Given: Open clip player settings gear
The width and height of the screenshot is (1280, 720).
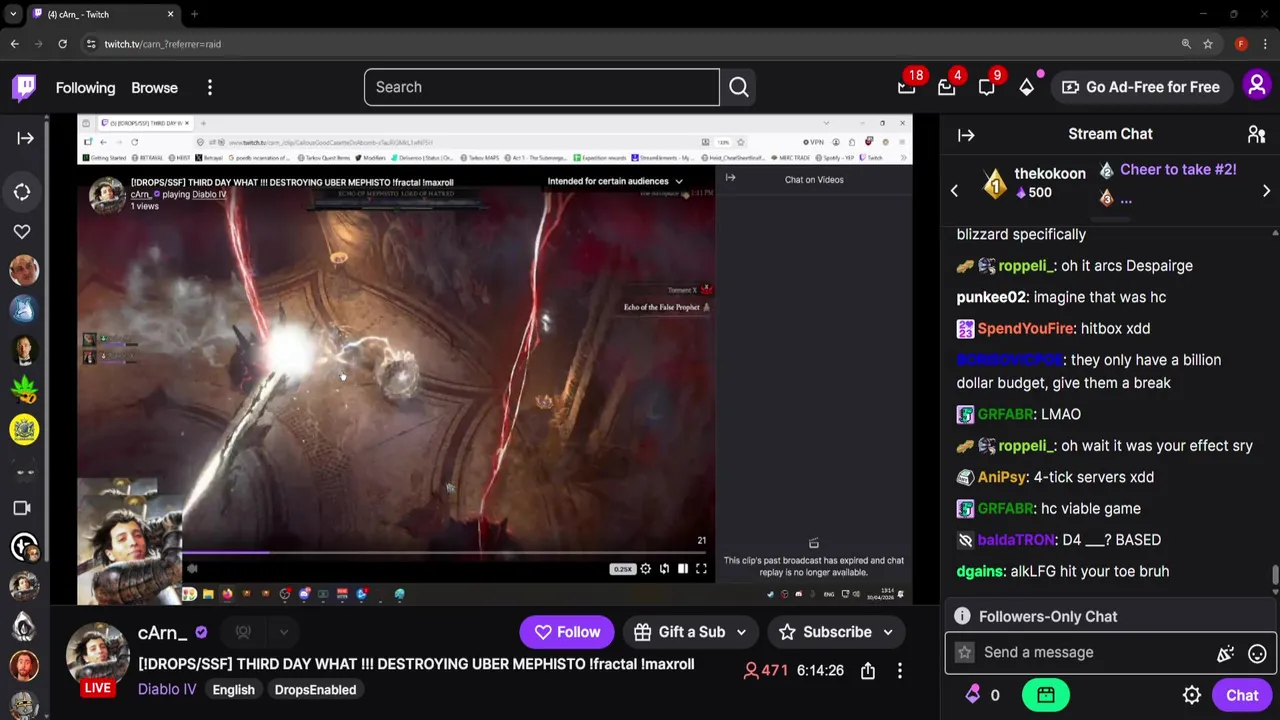Looking at the screenshot, I should tap(645, 569).
